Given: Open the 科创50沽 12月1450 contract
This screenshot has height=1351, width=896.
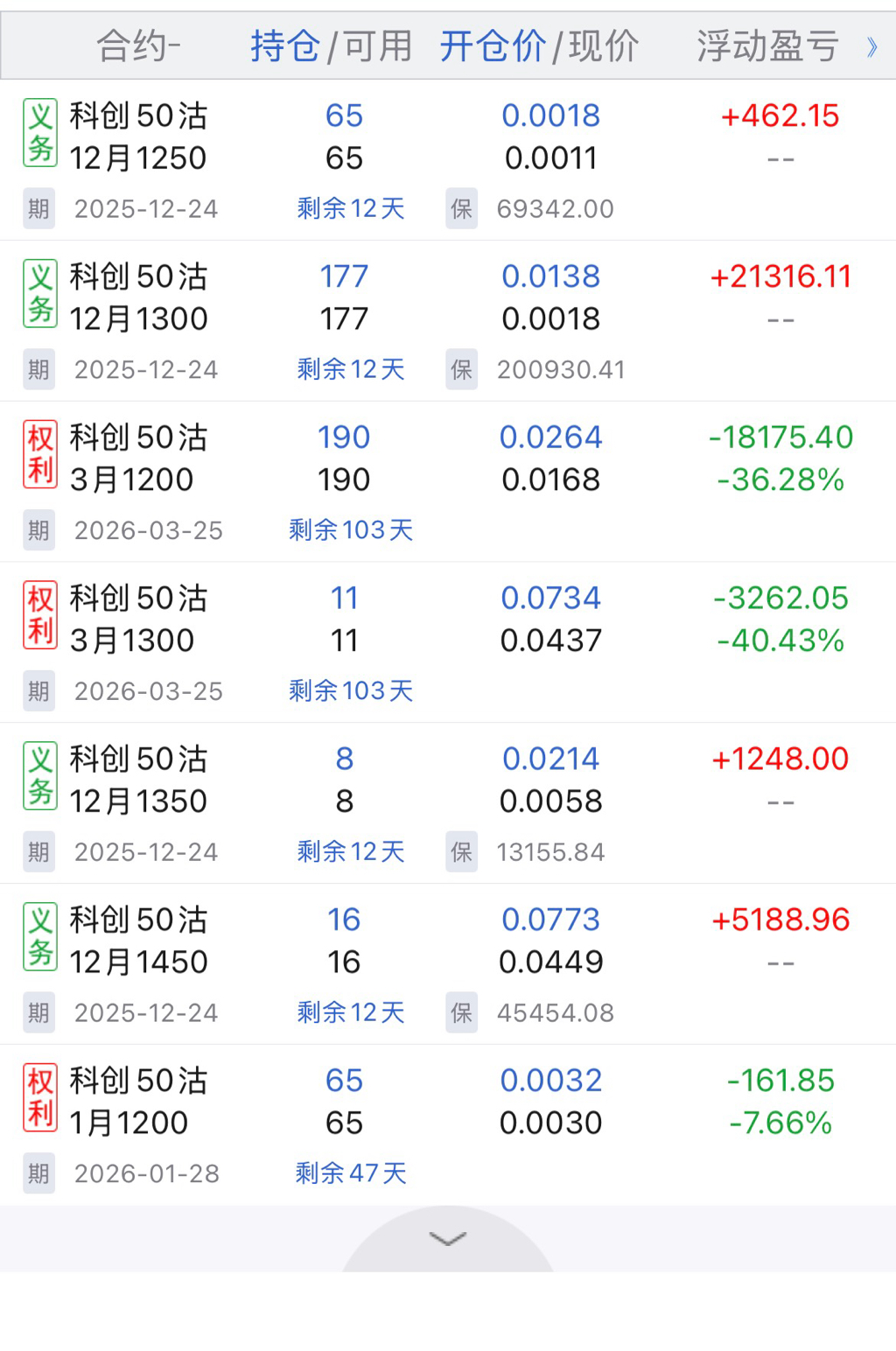Looking at the screenshot, I should tap(138, 941).
